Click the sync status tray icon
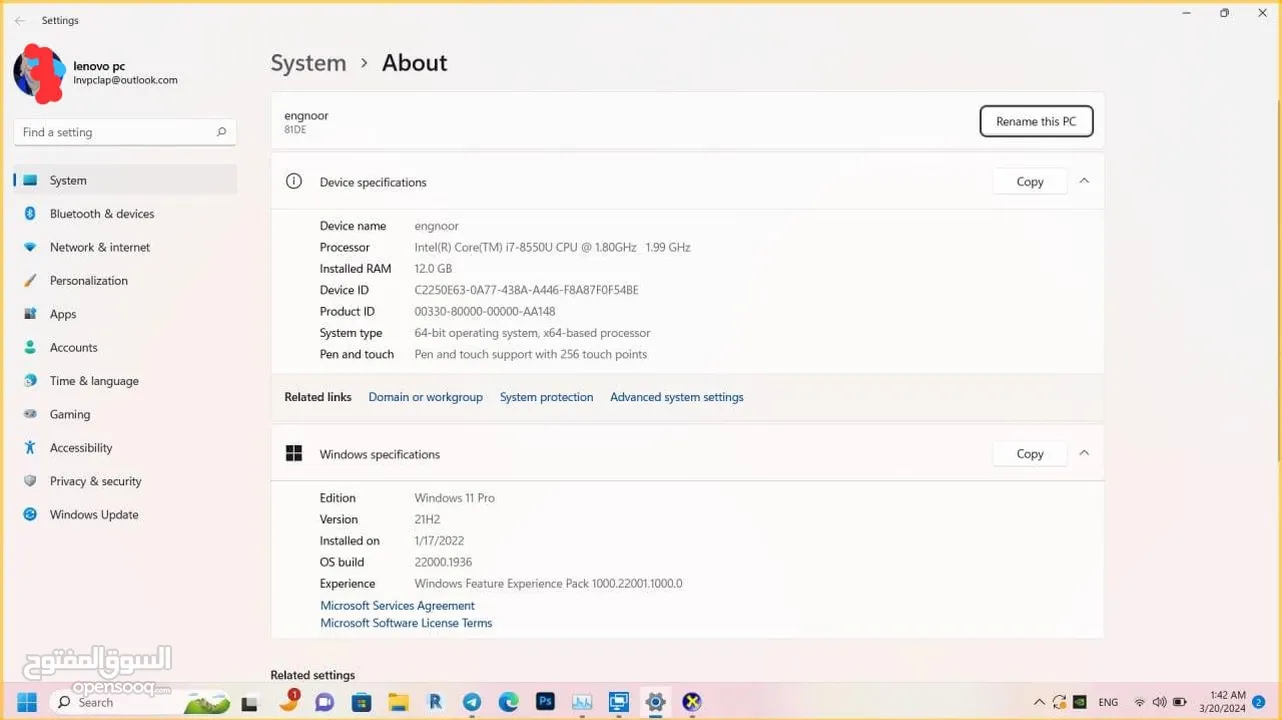This screenshot has height=720, width=1282. click(x=1060, y=702)
